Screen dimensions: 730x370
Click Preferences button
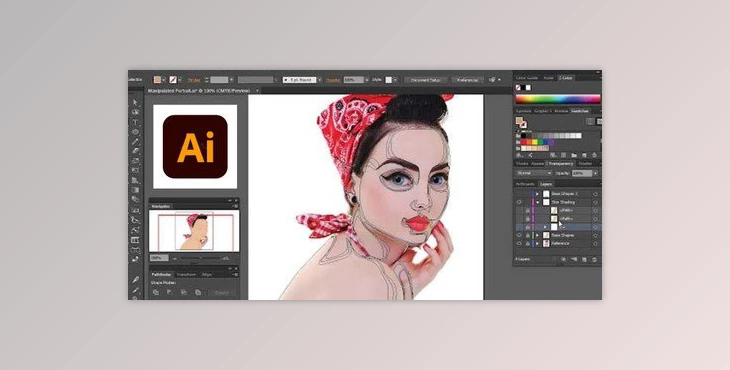click(x=467, y=80)
